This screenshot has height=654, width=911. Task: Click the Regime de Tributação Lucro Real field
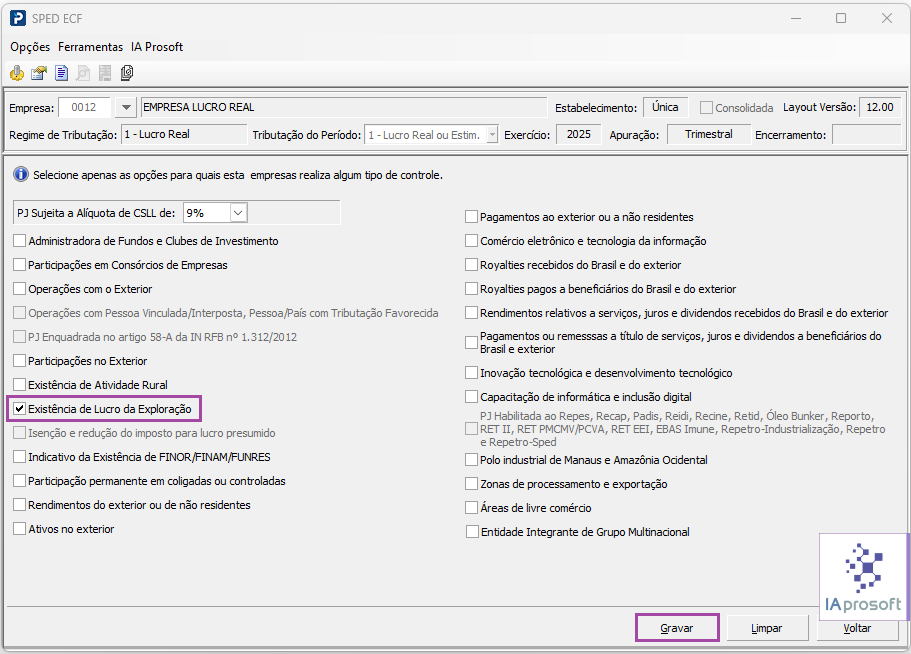184,135
